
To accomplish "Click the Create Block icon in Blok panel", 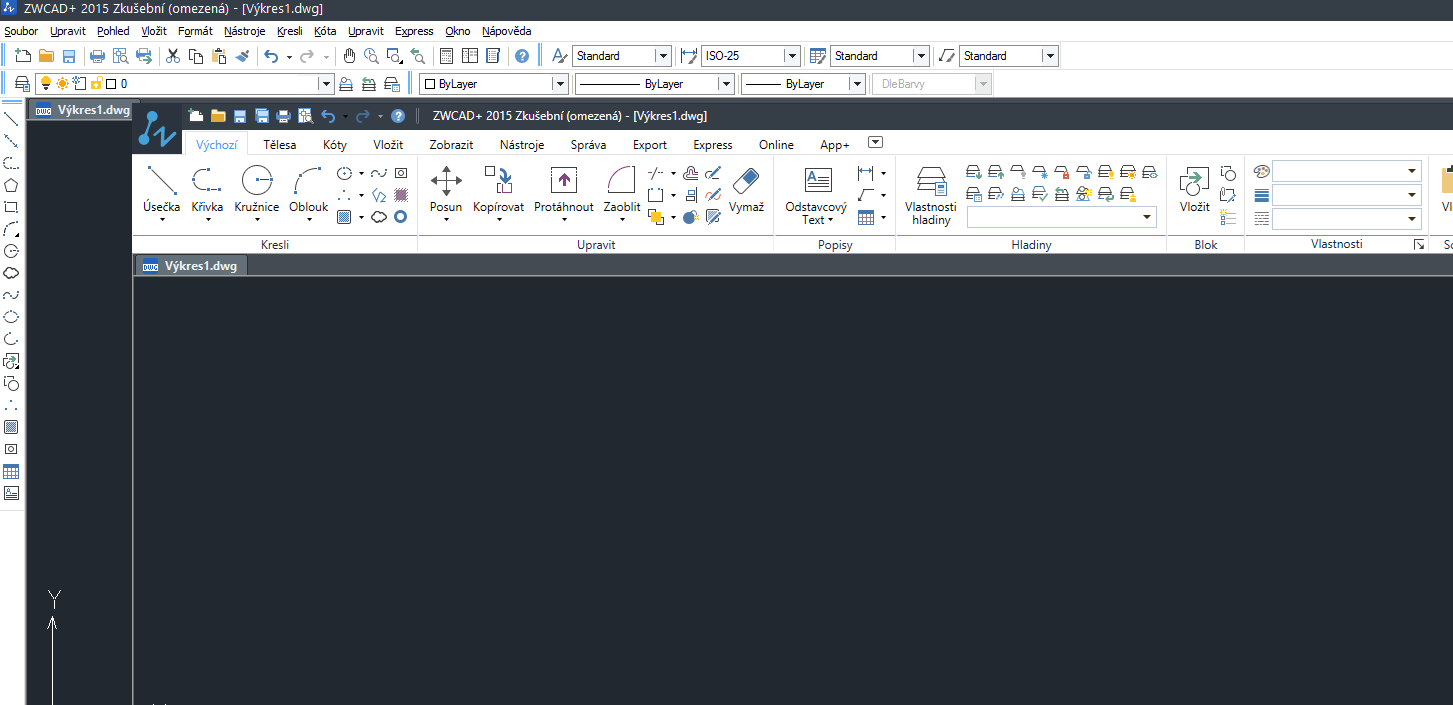I will [1229, 173].
